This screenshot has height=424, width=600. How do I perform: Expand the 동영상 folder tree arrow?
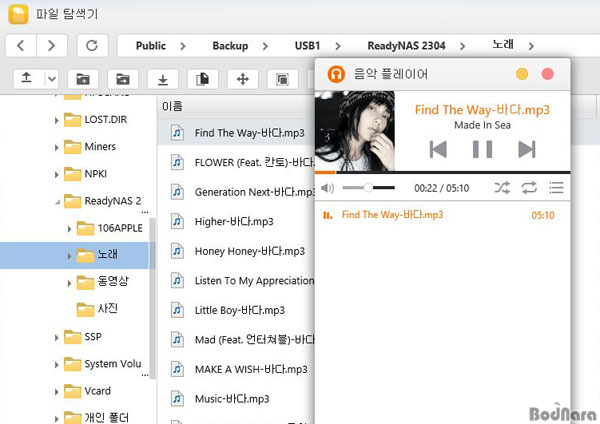(x=69, y=283)
